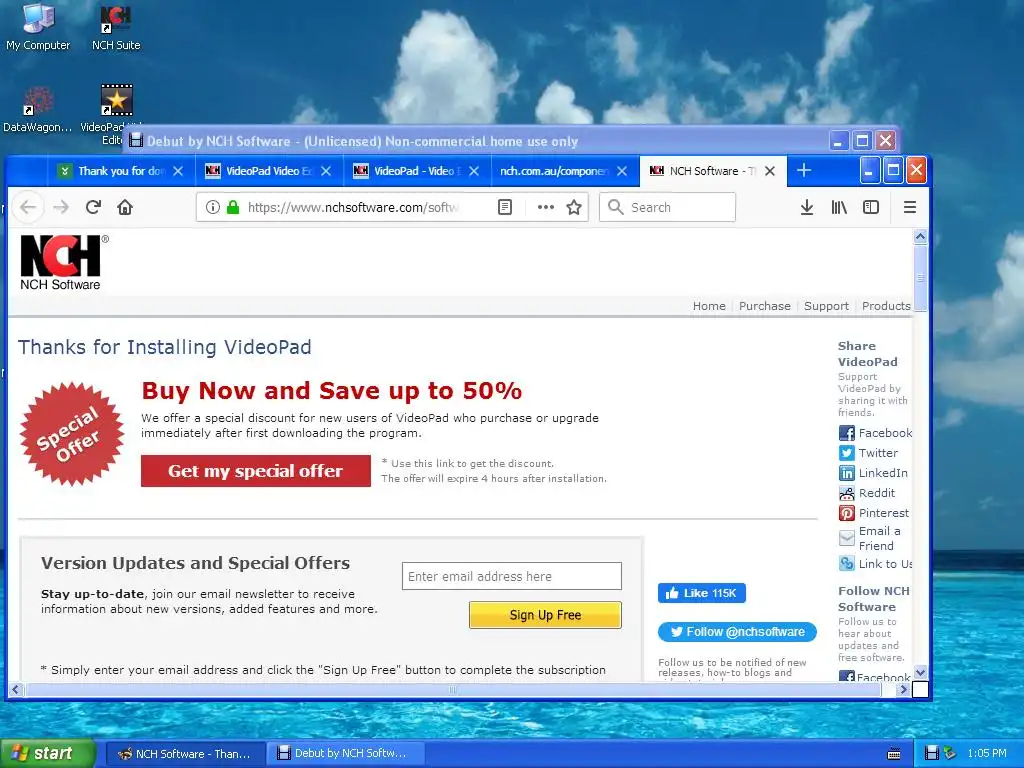1024x768 pixels.
Task: Reload the current page
Action: [x=93, y=207]
